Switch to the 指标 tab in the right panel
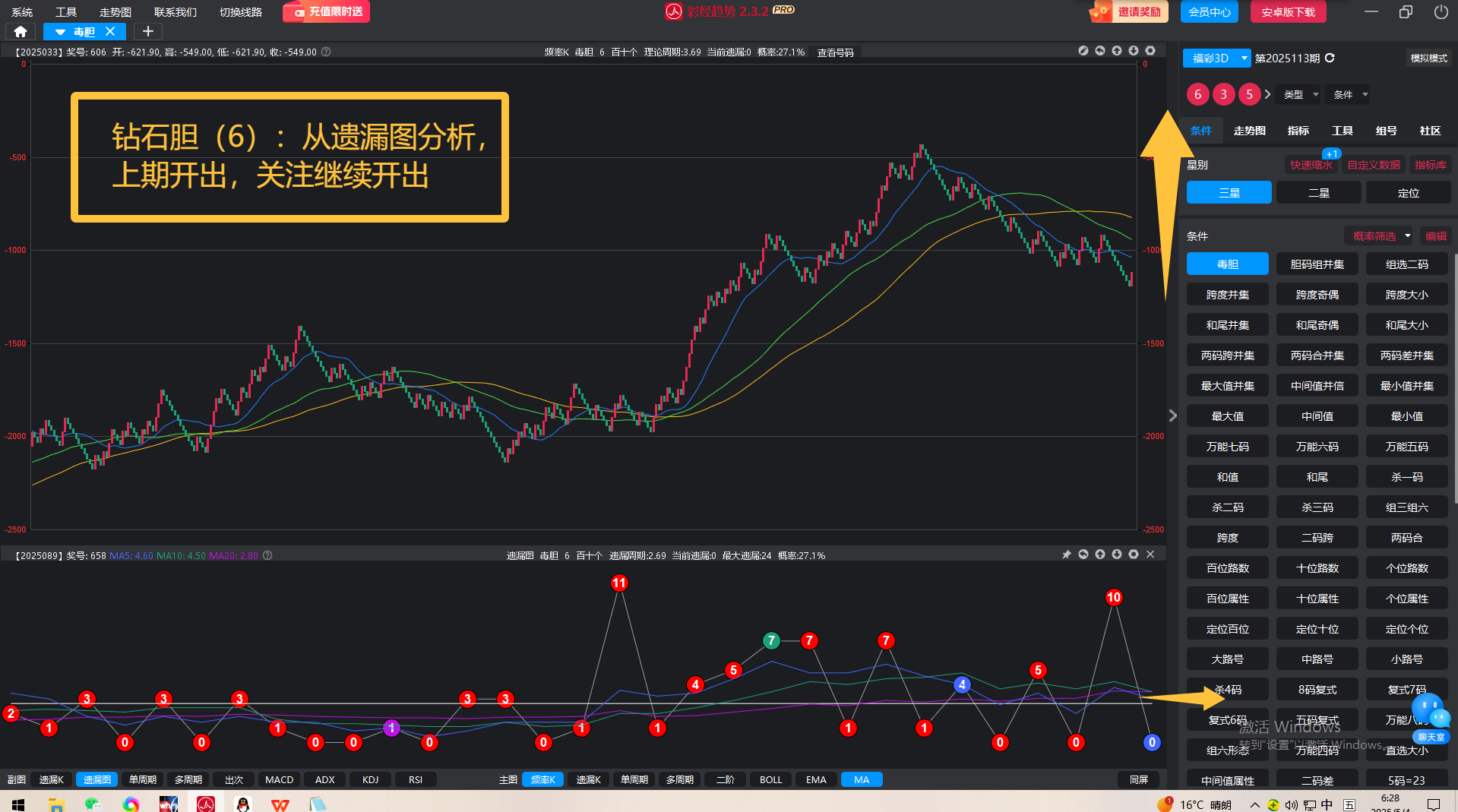The width and height of the screenshot is (1458, 812). point(1298,131)
